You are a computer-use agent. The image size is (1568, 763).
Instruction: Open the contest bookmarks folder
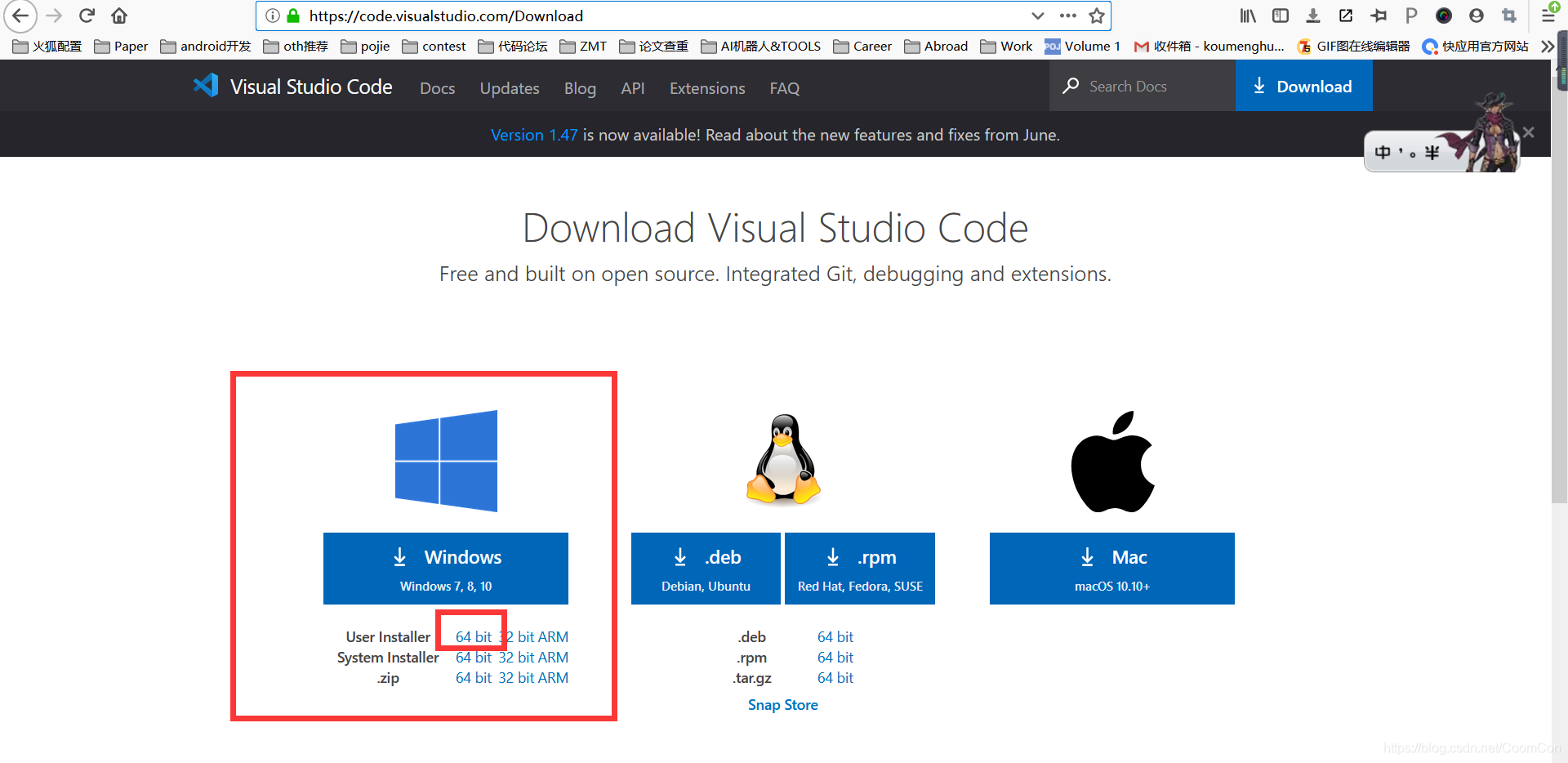[434, 47]
